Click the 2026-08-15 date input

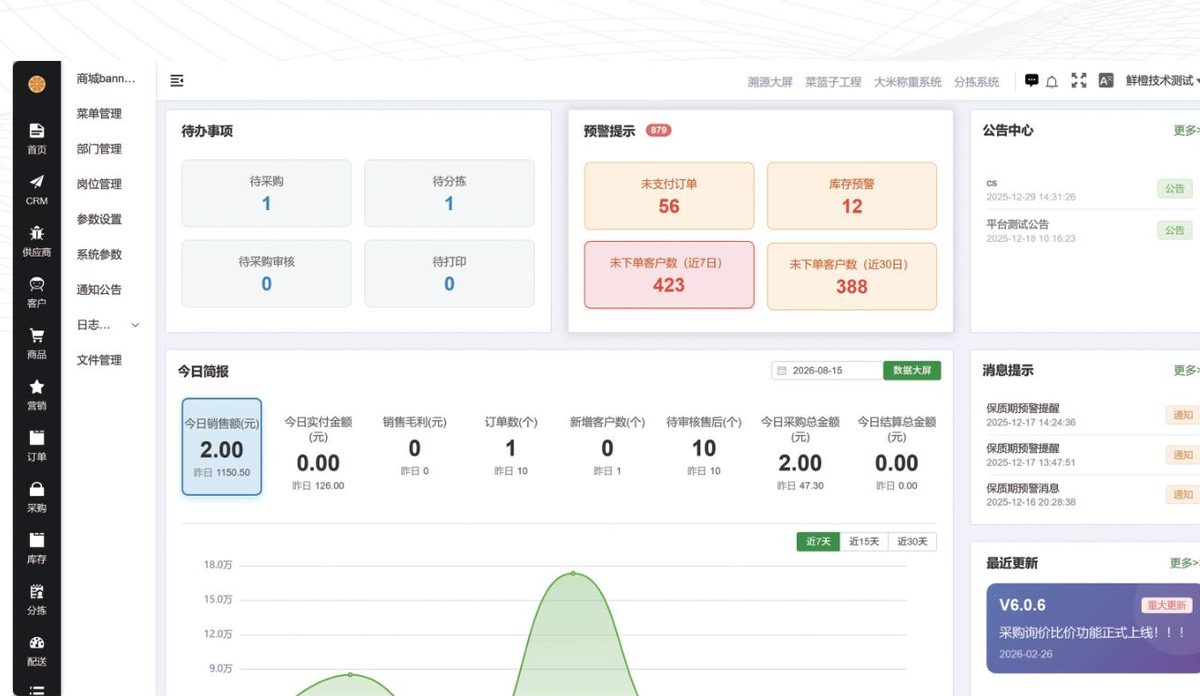click(x=827, y=370)
